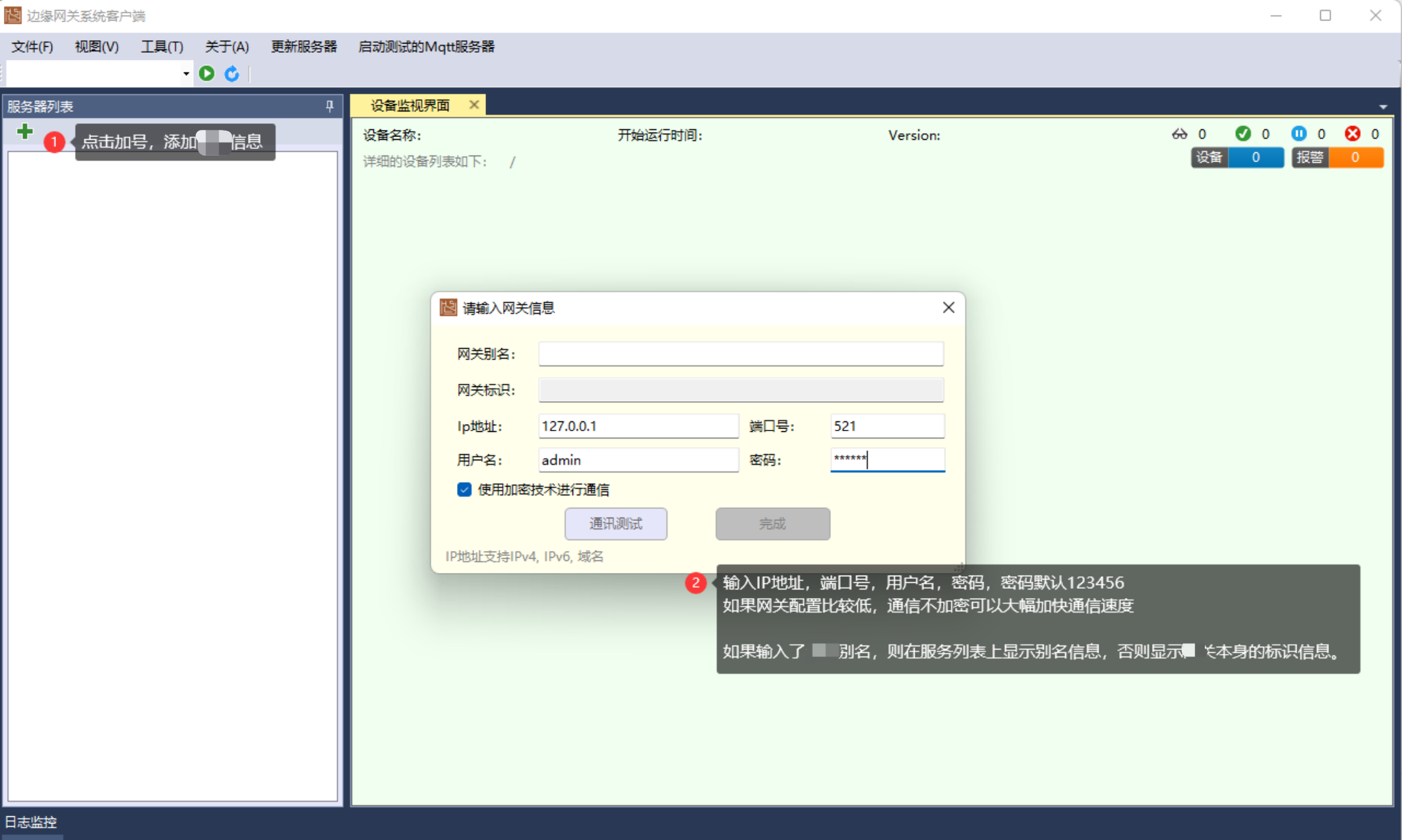Click the orange 报警 count badge

(x=1337, y=157)
